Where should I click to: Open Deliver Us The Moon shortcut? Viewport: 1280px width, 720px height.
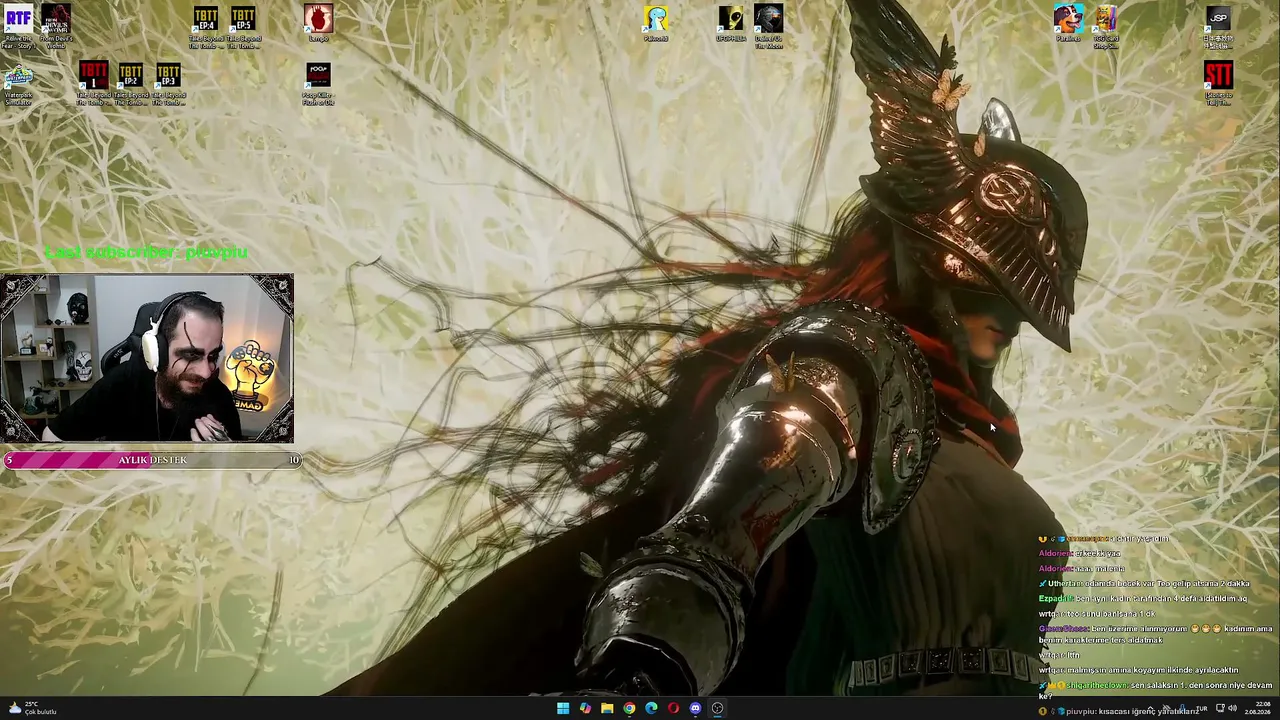point(768,26)
